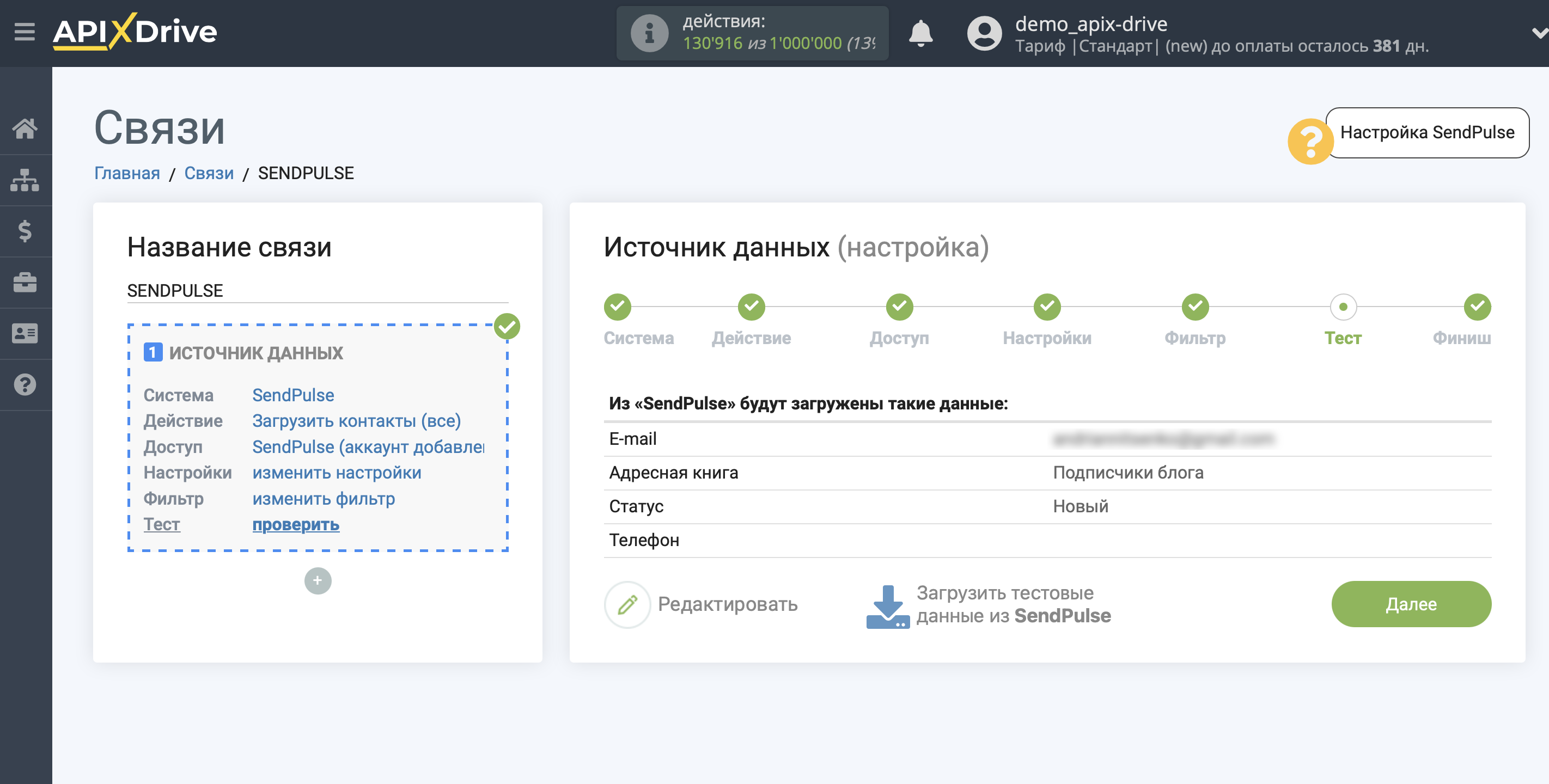This screenshot has height=784, width=1549.
Task: Go to Действие step
Action: pos(751,338)
